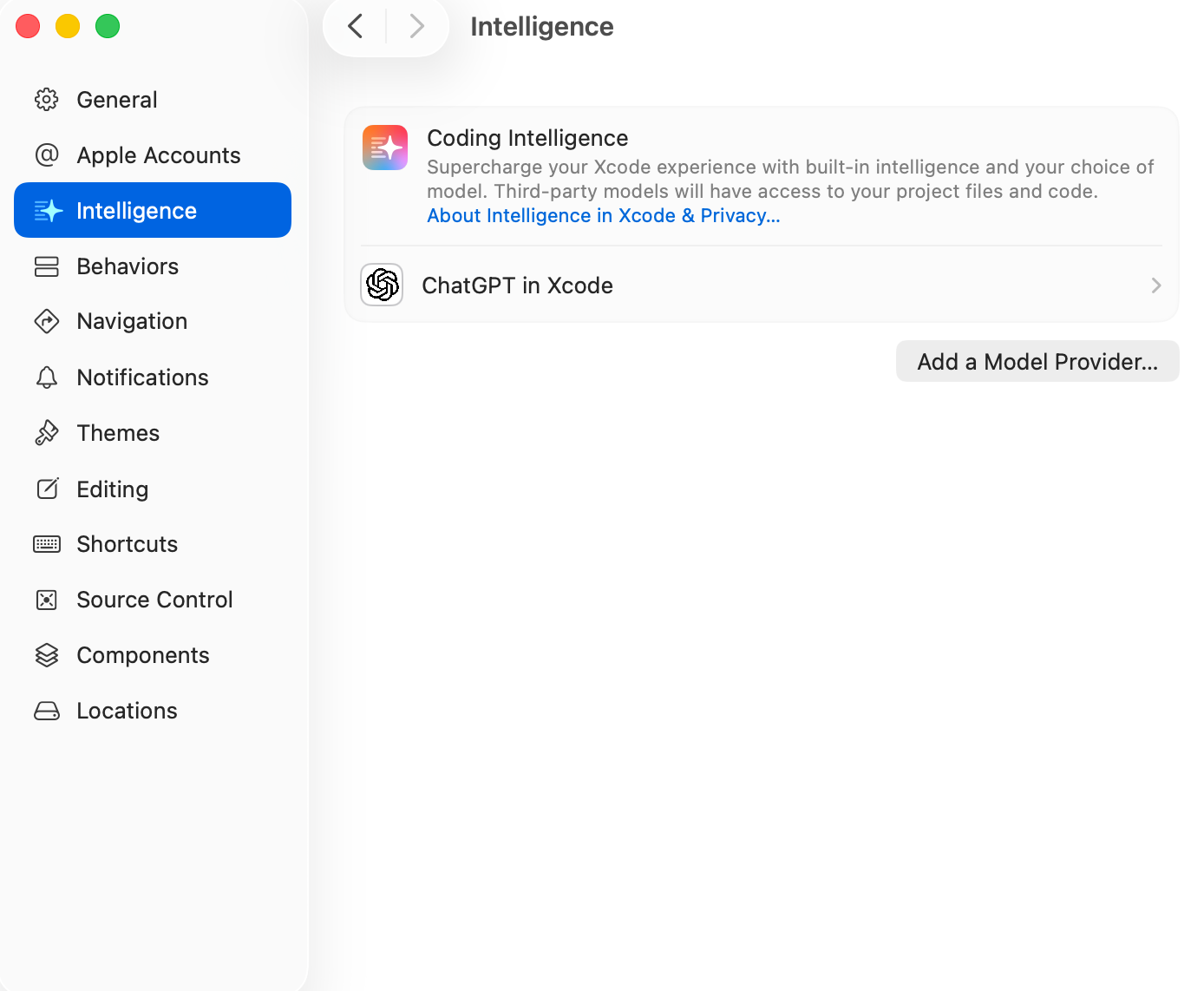Click the ChatGPT logo icon

tap(382, 285)
